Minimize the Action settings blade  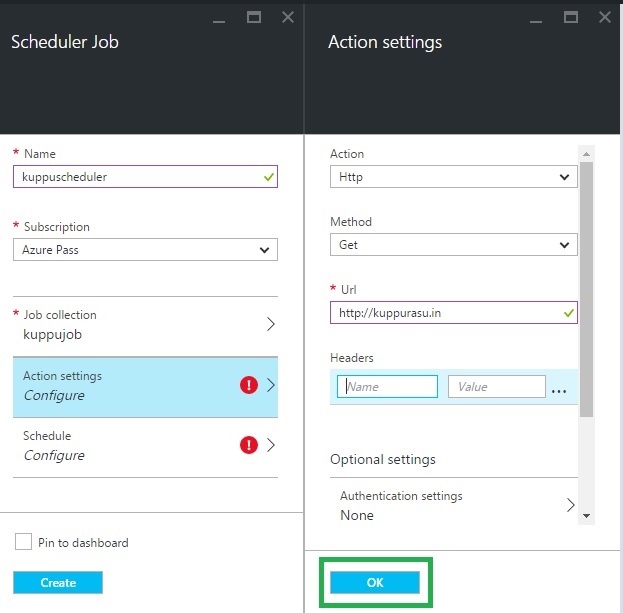pos(537,17)
